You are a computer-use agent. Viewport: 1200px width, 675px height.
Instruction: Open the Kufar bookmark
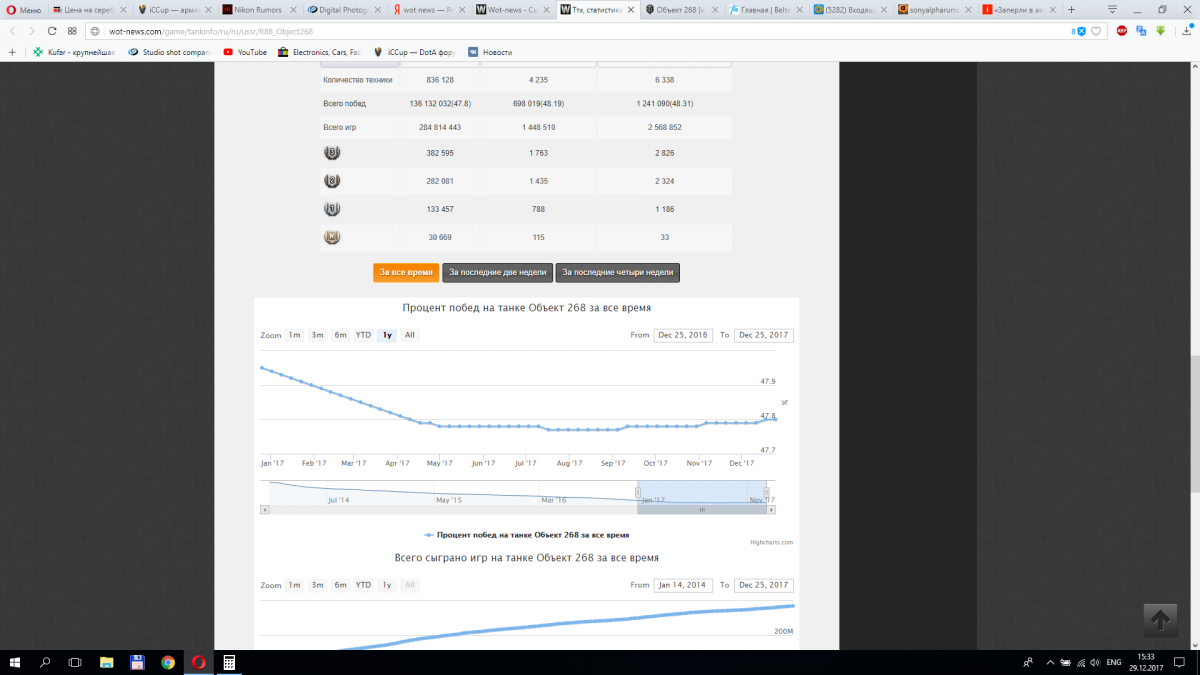click(75, 52)
